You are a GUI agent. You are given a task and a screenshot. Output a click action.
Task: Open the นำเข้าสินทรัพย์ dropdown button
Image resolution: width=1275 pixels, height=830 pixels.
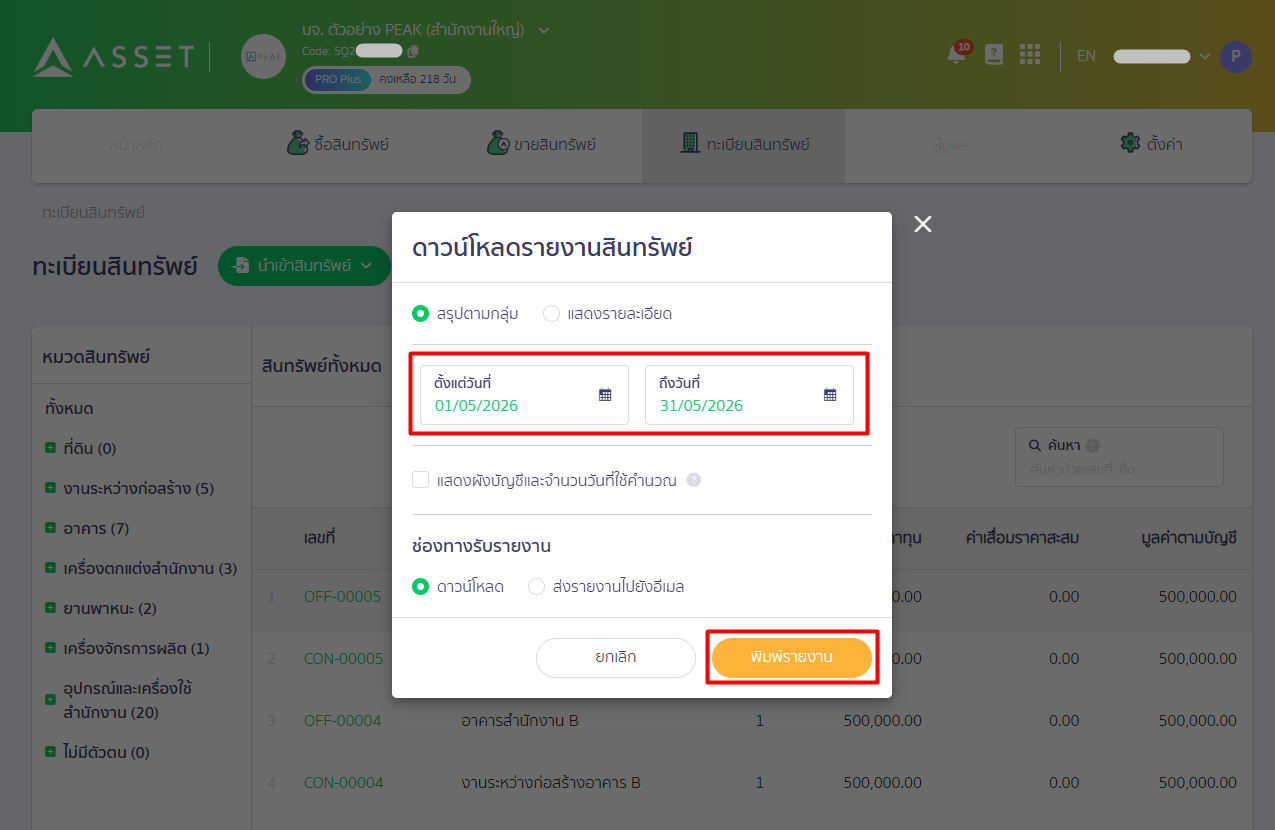pyautogui.click(x=304, y=266)
